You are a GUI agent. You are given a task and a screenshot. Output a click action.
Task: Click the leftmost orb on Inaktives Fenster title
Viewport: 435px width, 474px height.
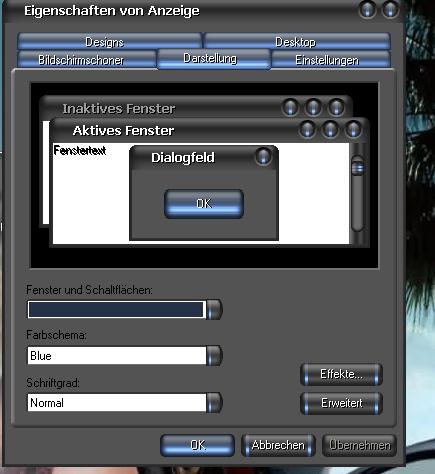pos(291,107)
